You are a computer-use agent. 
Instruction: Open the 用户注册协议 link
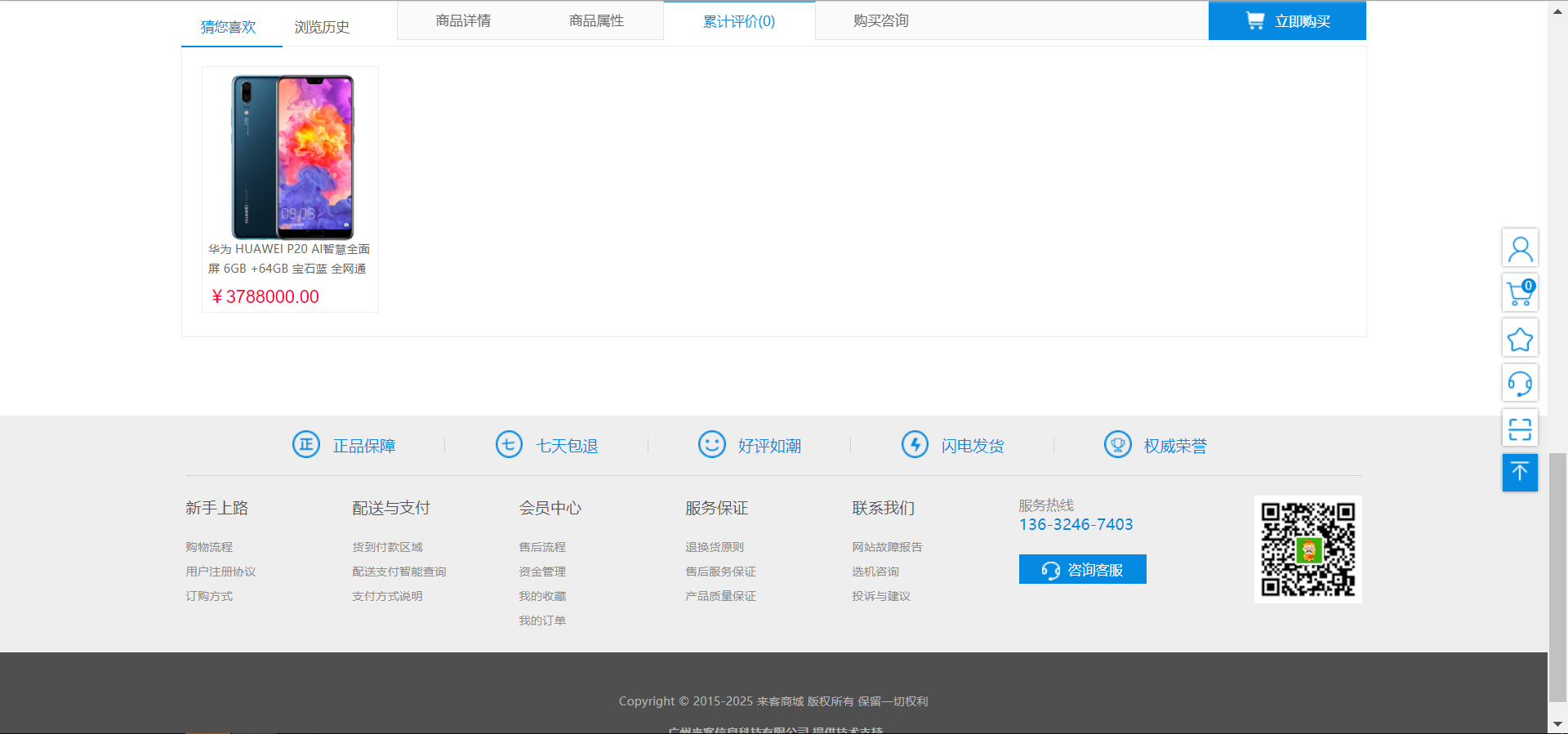[x=220, y=572]
